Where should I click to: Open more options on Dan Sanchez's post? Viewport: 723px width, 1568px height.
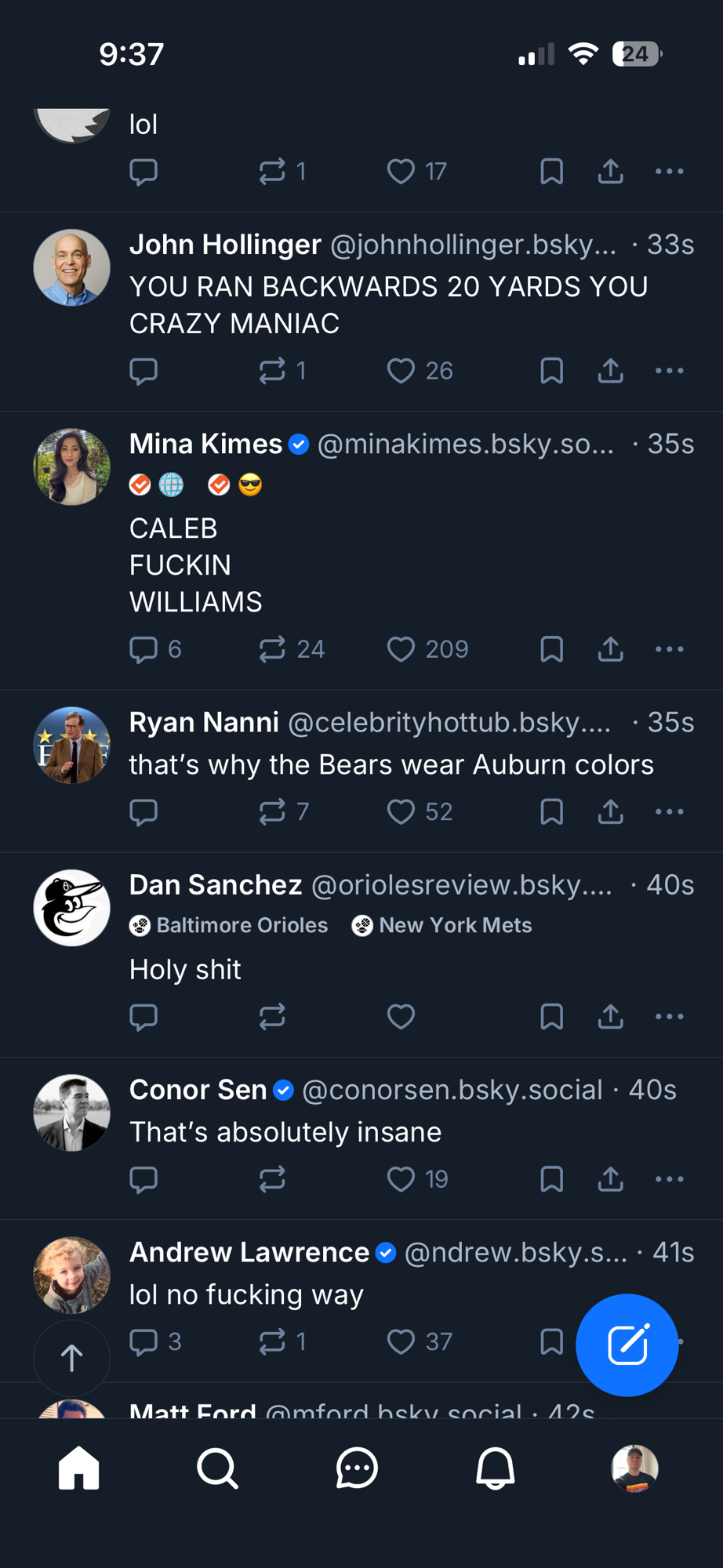pos(669,1017)
